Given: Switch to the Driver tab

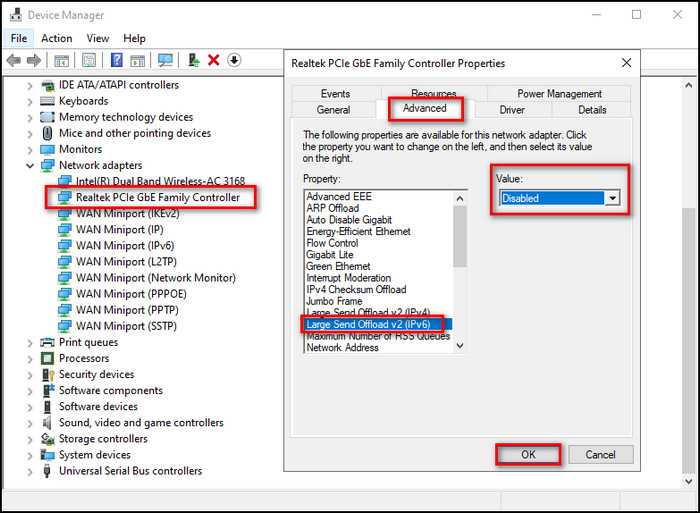Looking at the screenshot, I should 512,110.
